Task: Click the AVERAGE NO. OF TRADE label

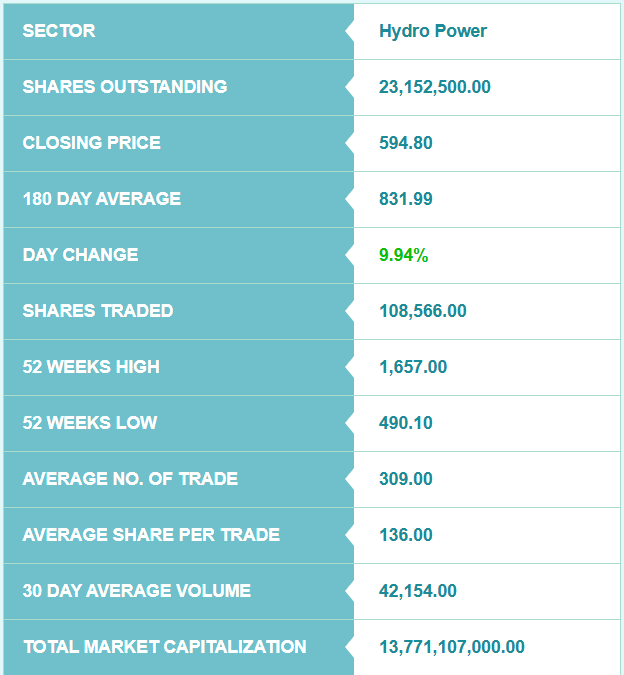Action: 130,479
